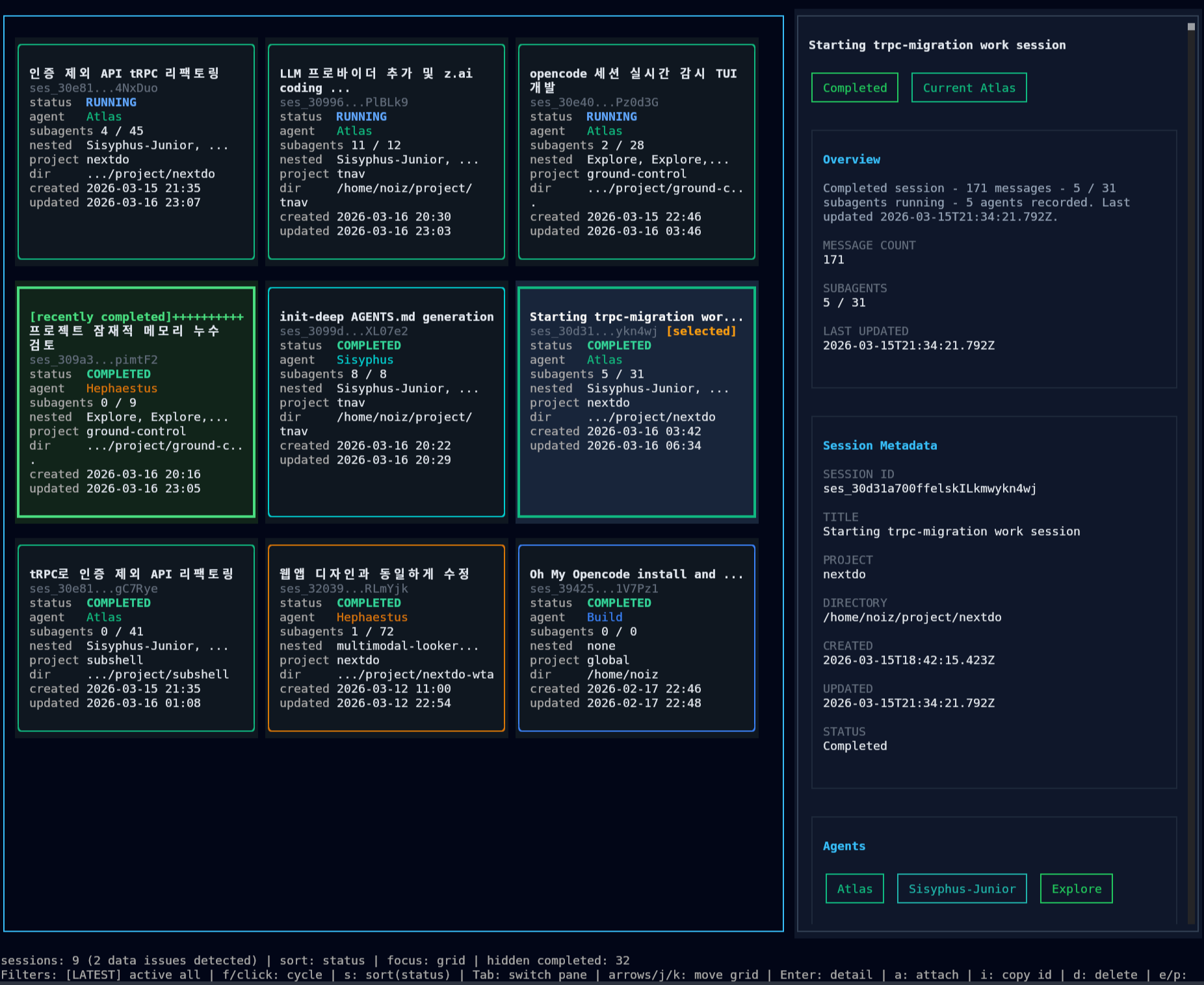Screen dimensions: 1204x985
Task: Select the 'tRPC로 인증 제외 API 리팩토링' card
Action: [136, 638]
